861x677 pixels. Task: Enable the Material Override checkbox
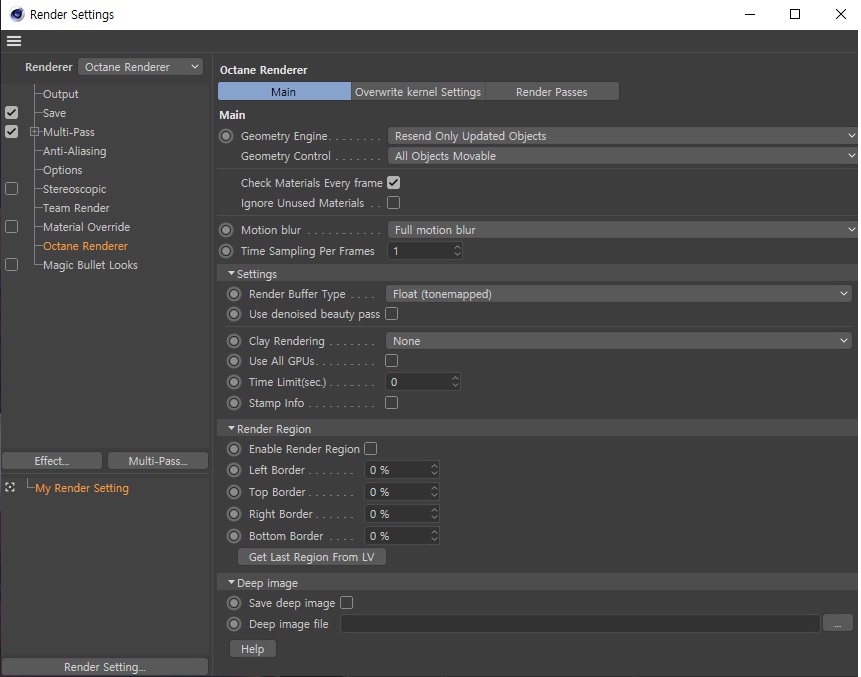point(12,227)
